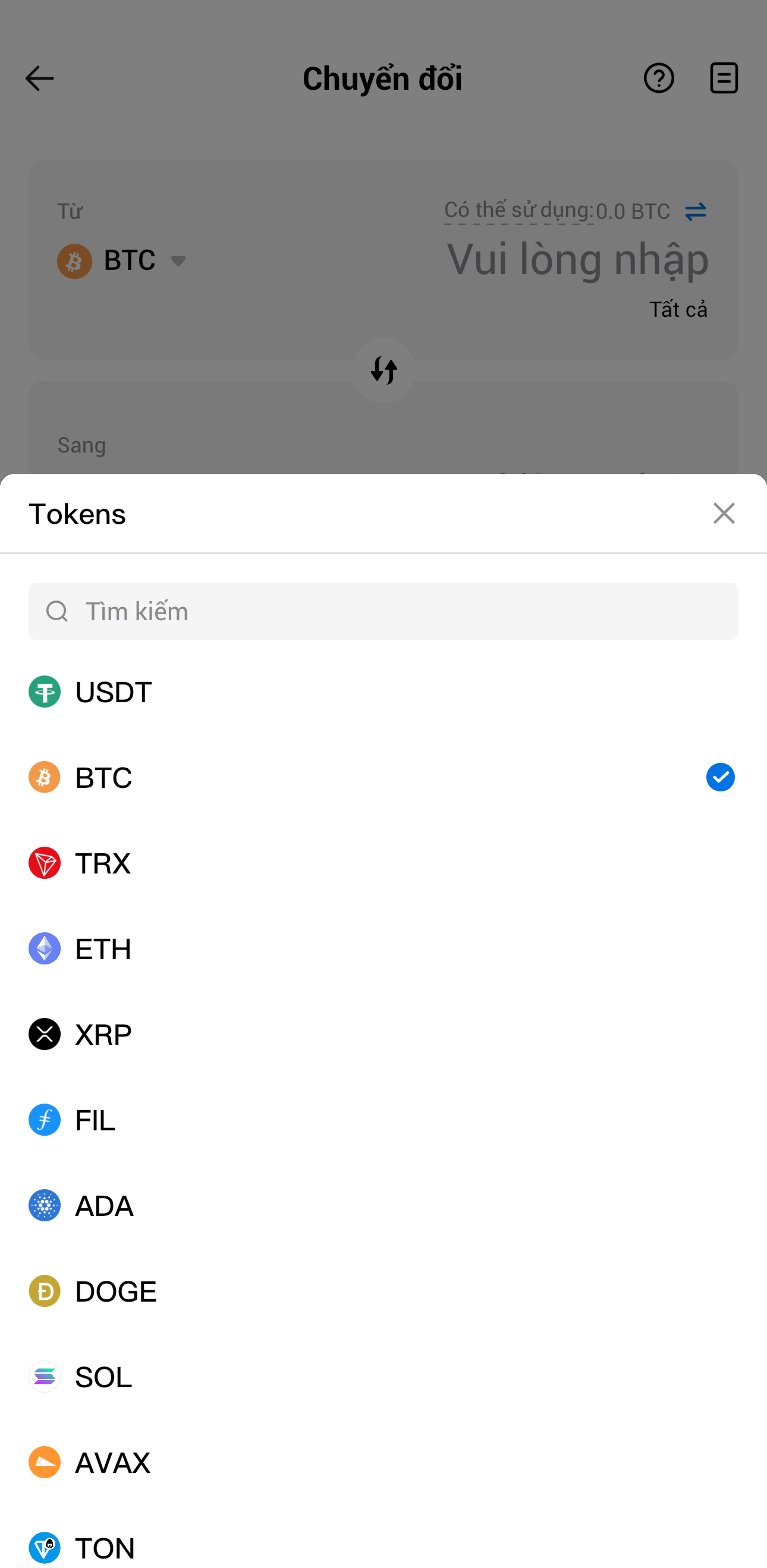Choose the ETH Ethereum icon

pos(45,948)
